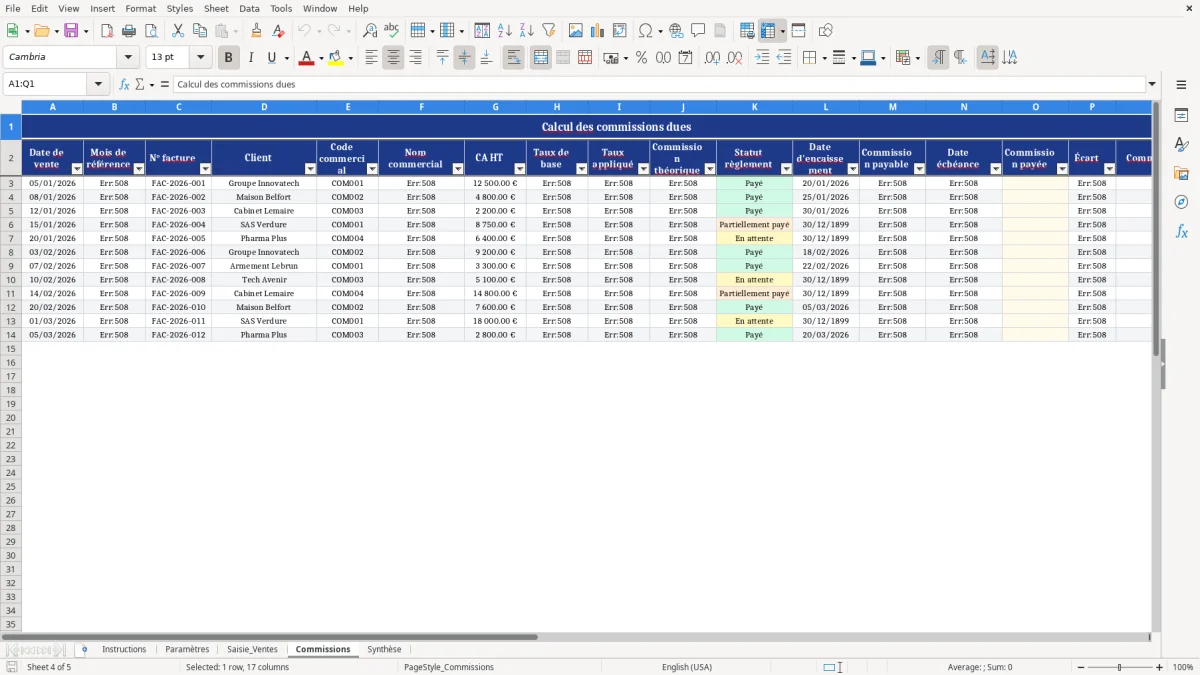
Task: Export the sheet directly as PDF
Action: tap(107, 31)
